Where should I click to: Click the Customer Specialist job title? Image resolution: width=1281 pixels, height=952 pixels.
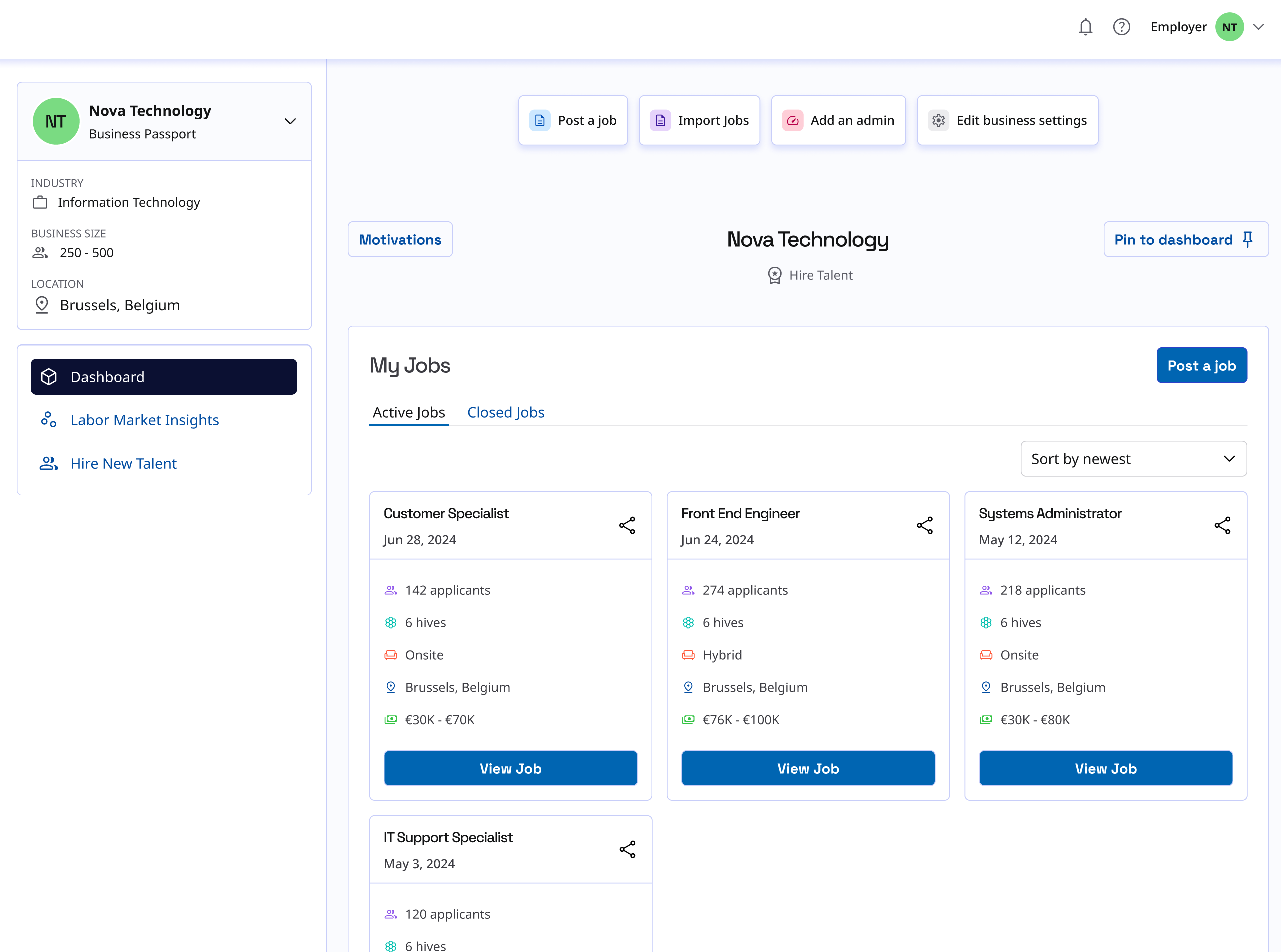point(446,514)
